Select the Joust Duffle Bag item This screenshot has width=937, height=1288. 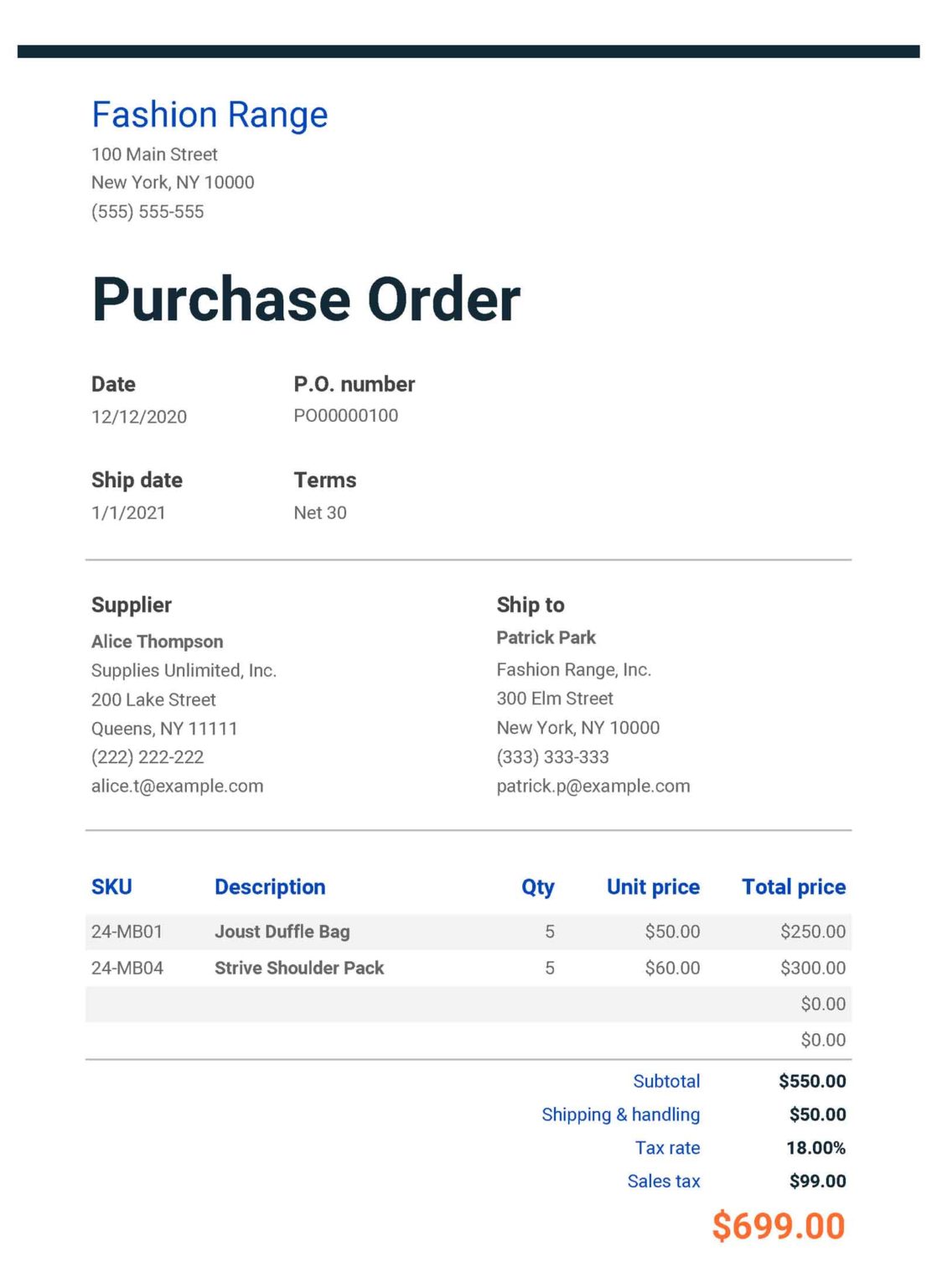[282, 932]
